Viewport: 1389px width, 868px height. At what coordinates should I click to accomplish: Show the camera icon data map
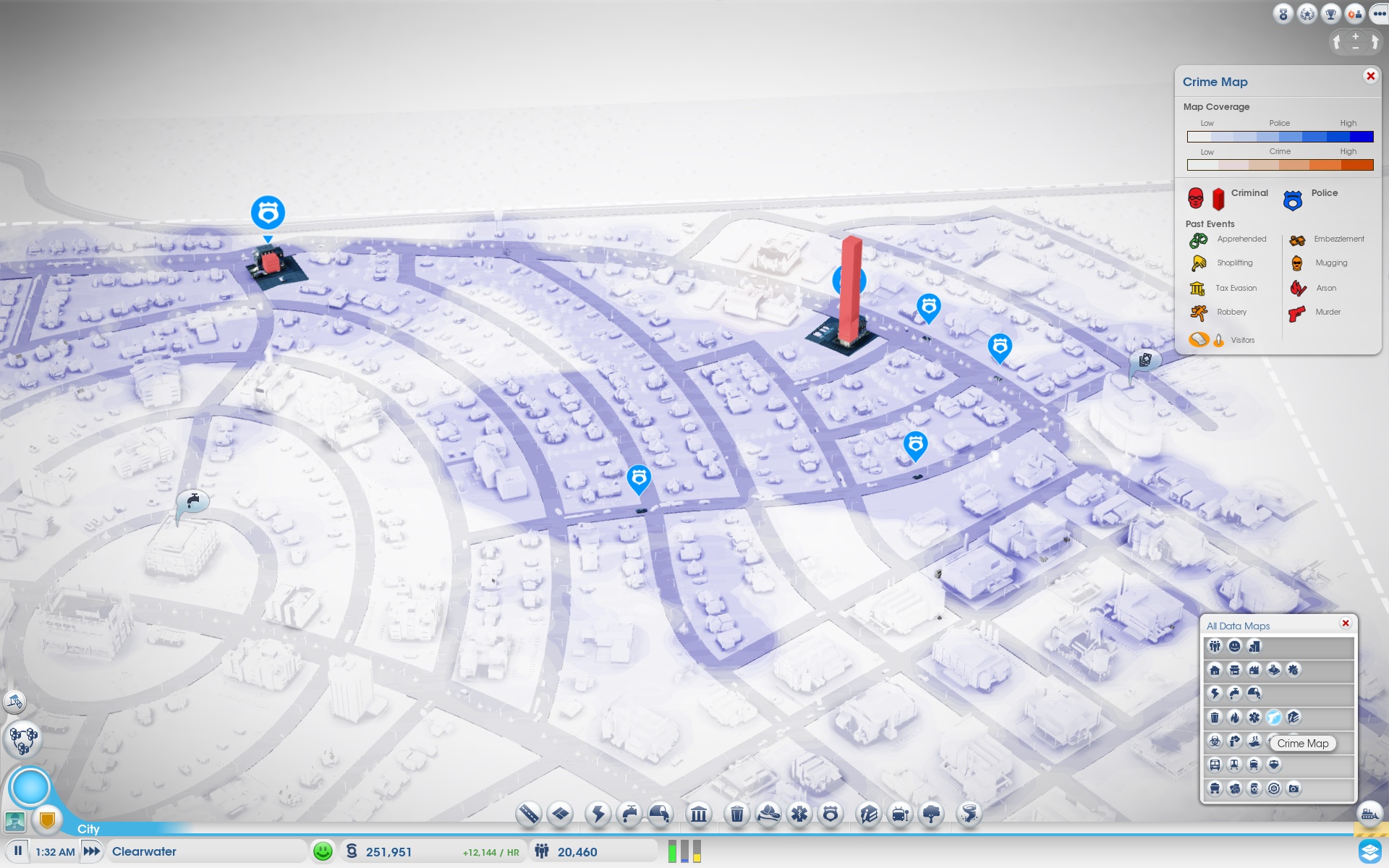click(x=1294, y=788)
